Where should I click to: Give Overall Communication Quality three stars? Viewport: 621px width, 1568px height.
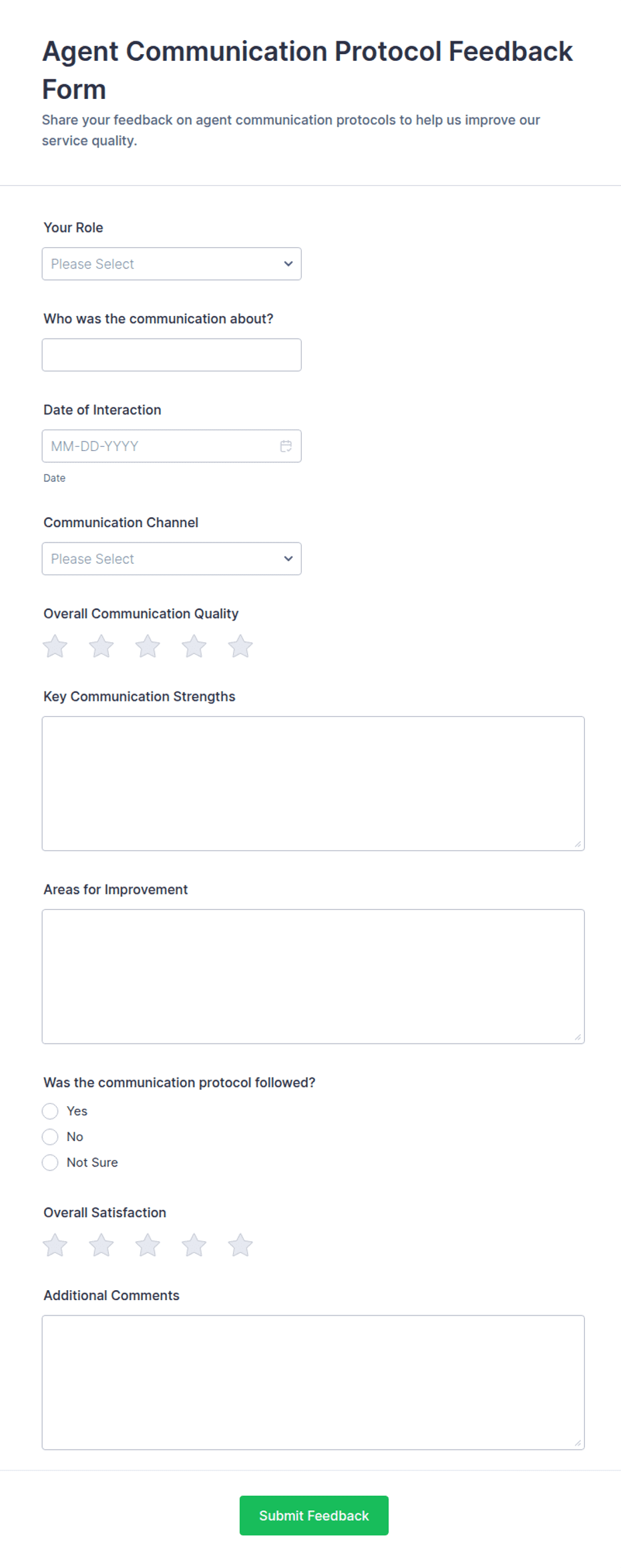[x=148, y=646]
